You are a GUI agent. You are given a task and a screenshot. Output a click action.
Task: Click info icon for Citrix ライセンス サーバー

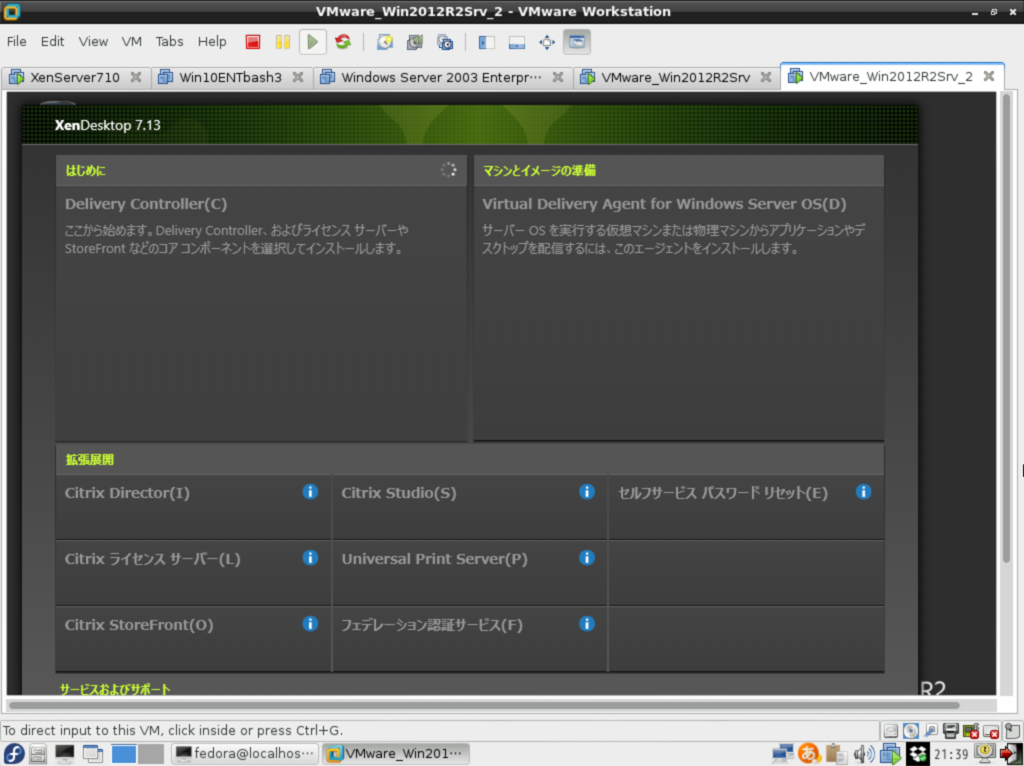click(x=310, y=558)
